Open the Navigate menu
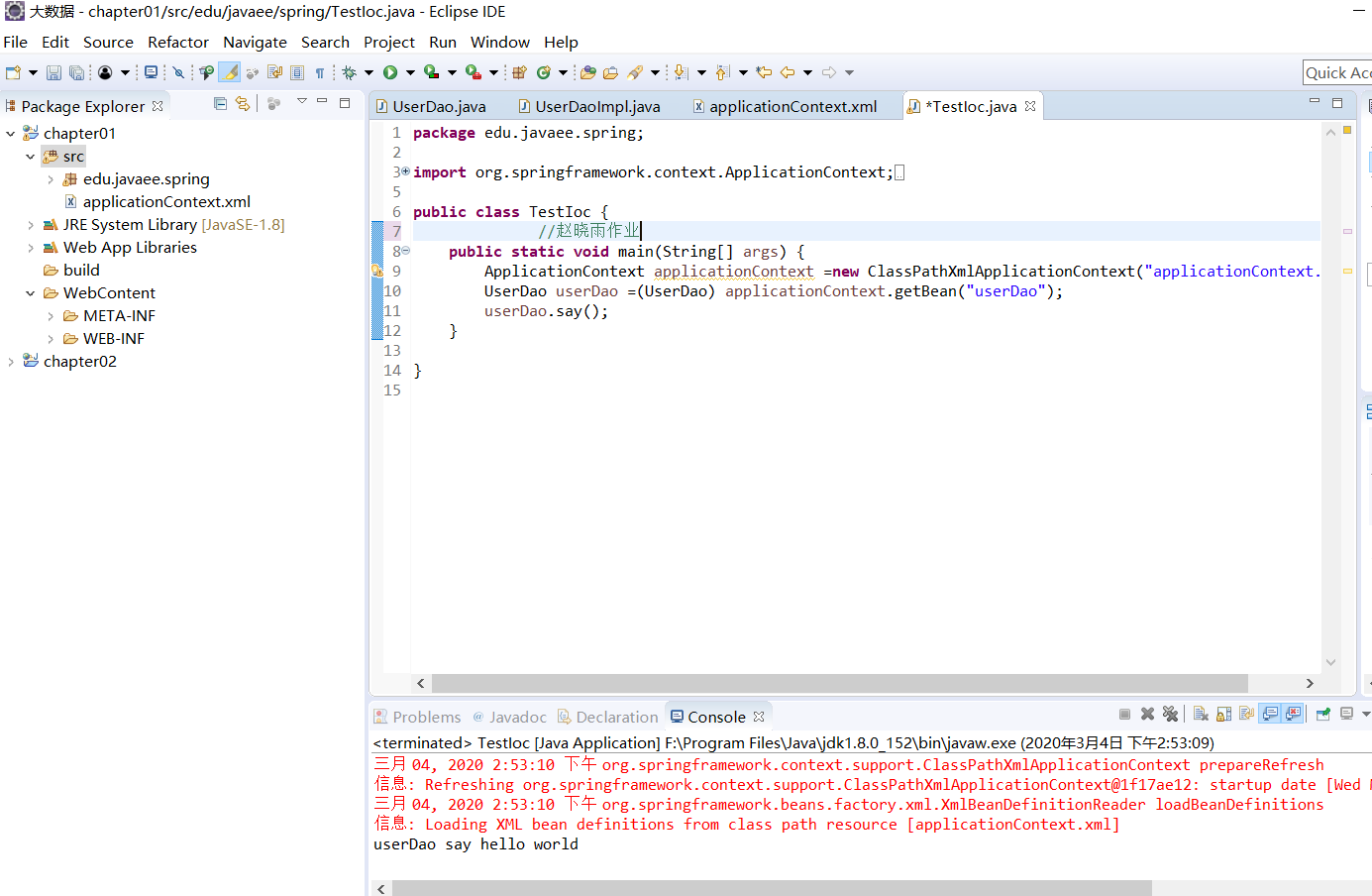1372x896 pixels. click(x=255, y=42)
